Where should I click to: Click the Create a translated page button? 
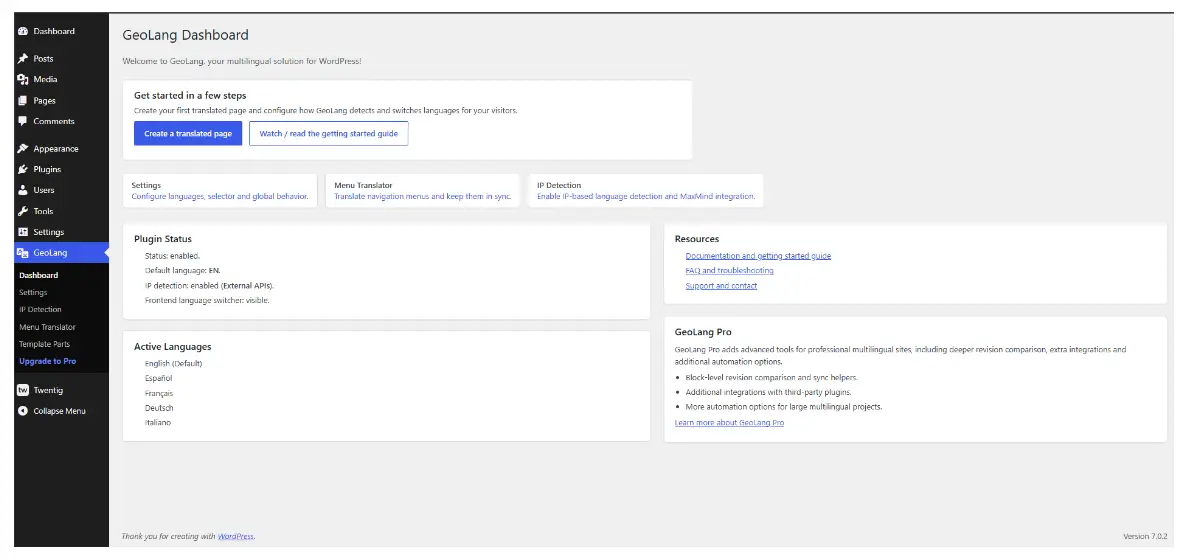click(x=188, y=133)
